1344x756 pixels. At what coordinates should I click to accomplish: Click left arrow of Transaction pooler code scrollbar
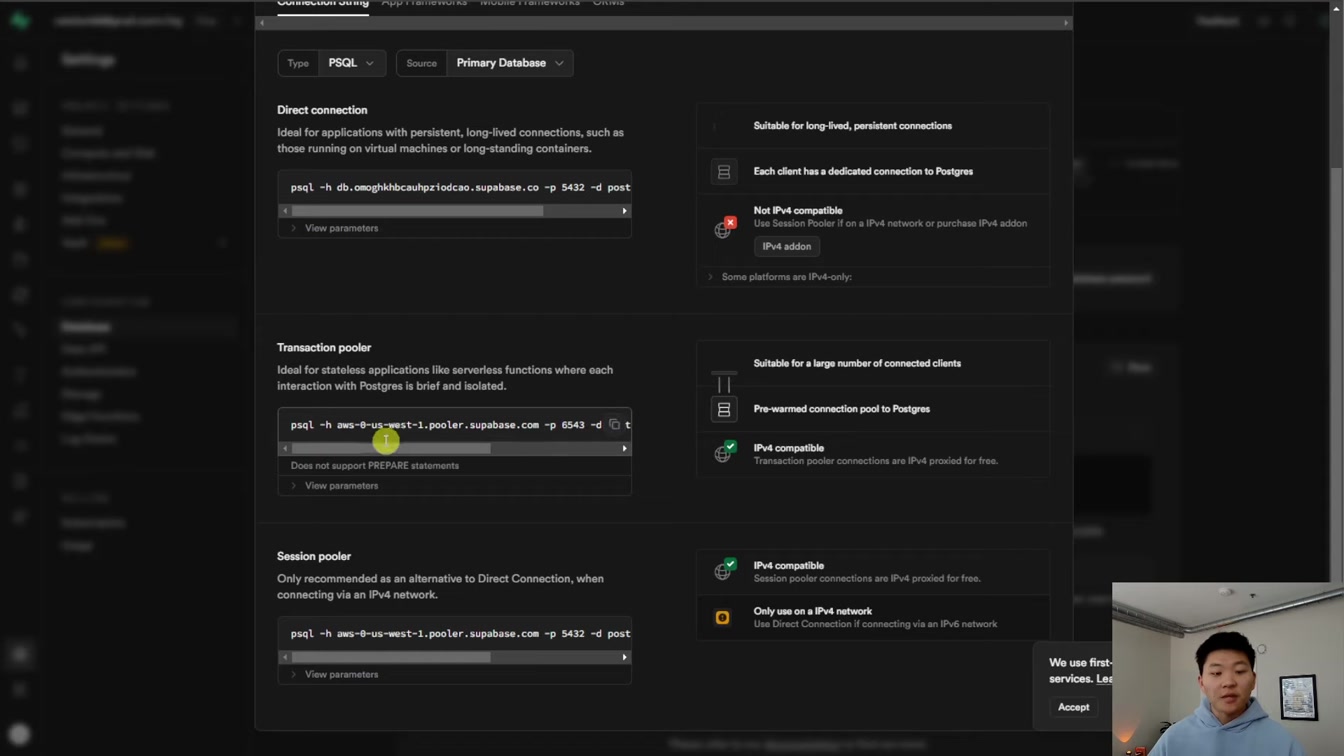pos(285,448)
